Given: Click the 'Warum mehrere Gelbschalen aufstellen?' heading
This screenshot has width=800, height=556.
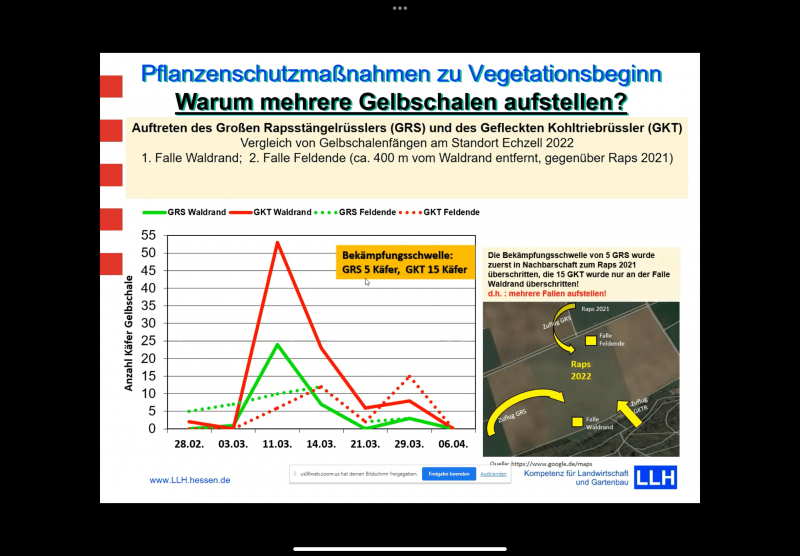Looking at the screenshot, I should coord(401,101).
